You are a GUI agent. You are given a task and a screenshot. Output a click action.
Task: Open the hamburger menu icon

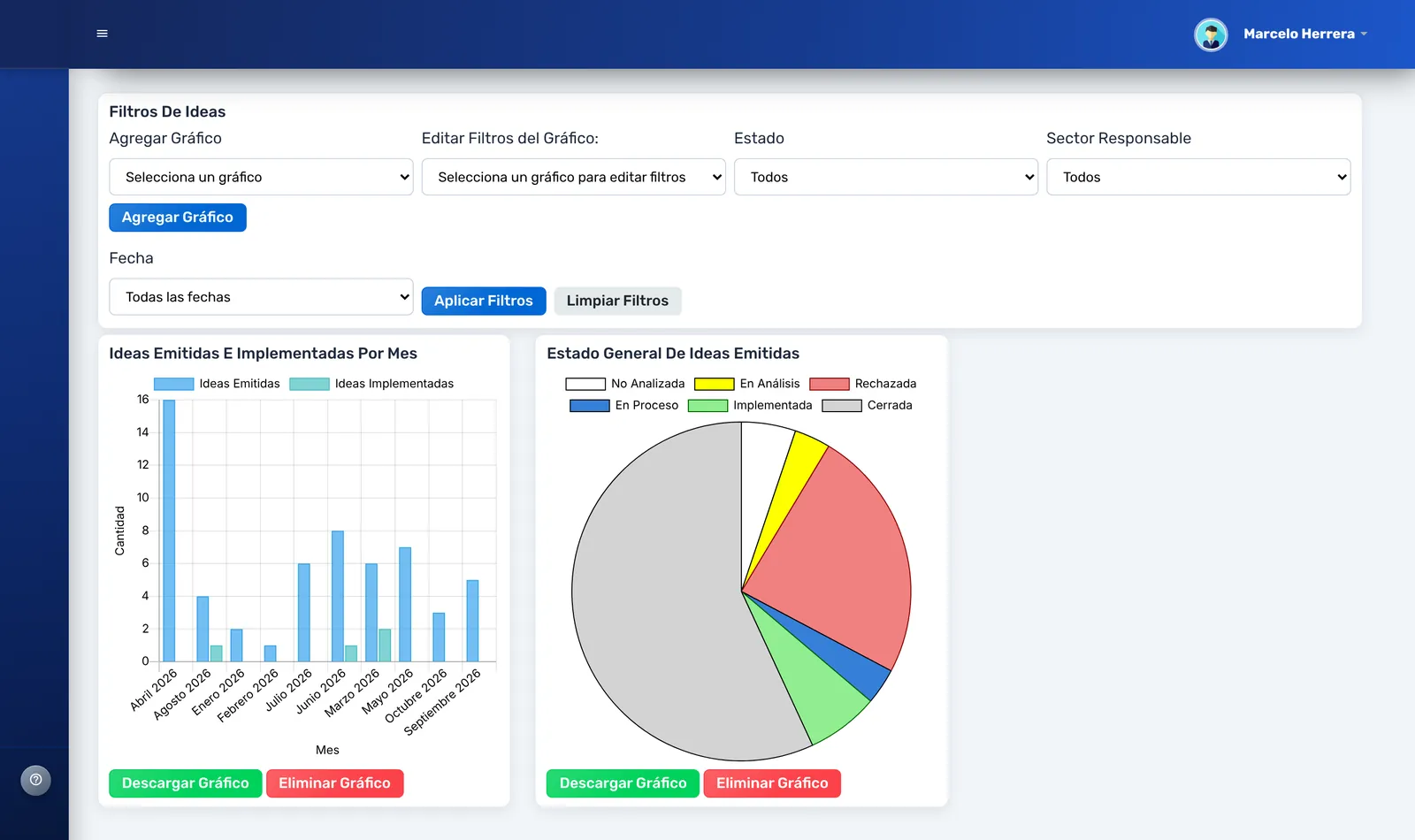point(102,34)
